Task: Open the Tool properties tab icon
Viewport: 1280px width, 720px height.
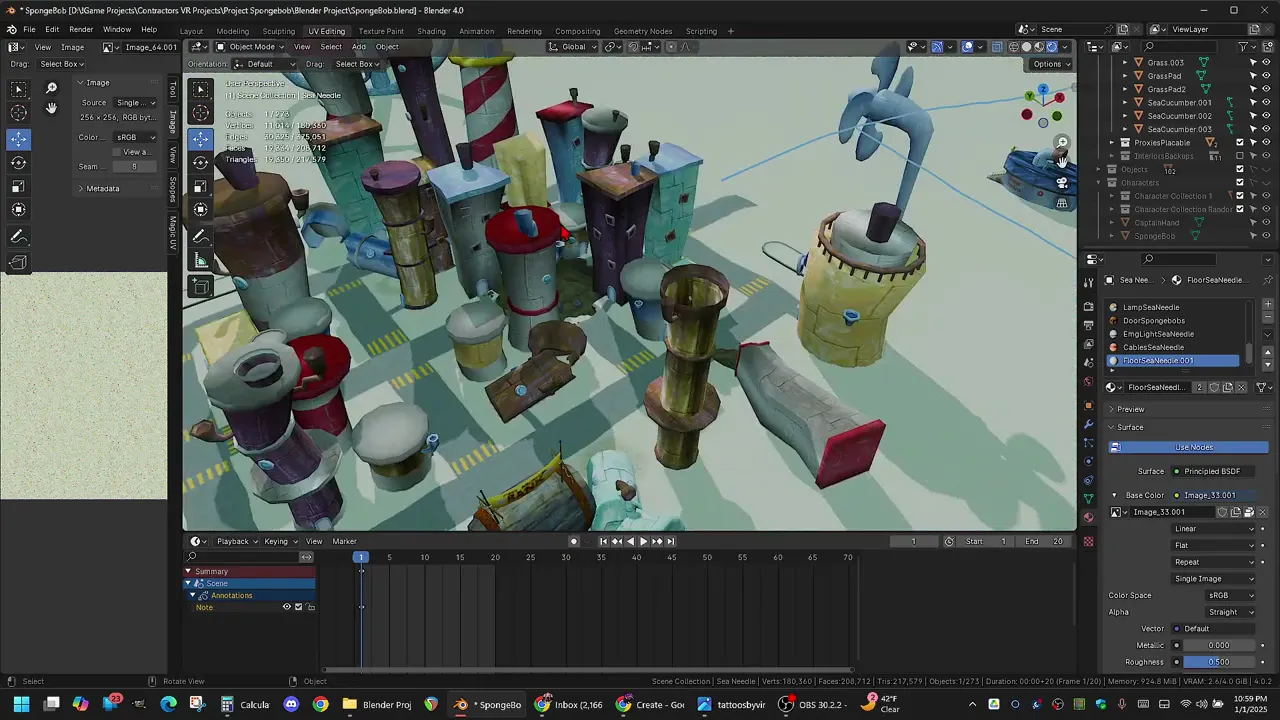Action: click(x=1089, y=282)
